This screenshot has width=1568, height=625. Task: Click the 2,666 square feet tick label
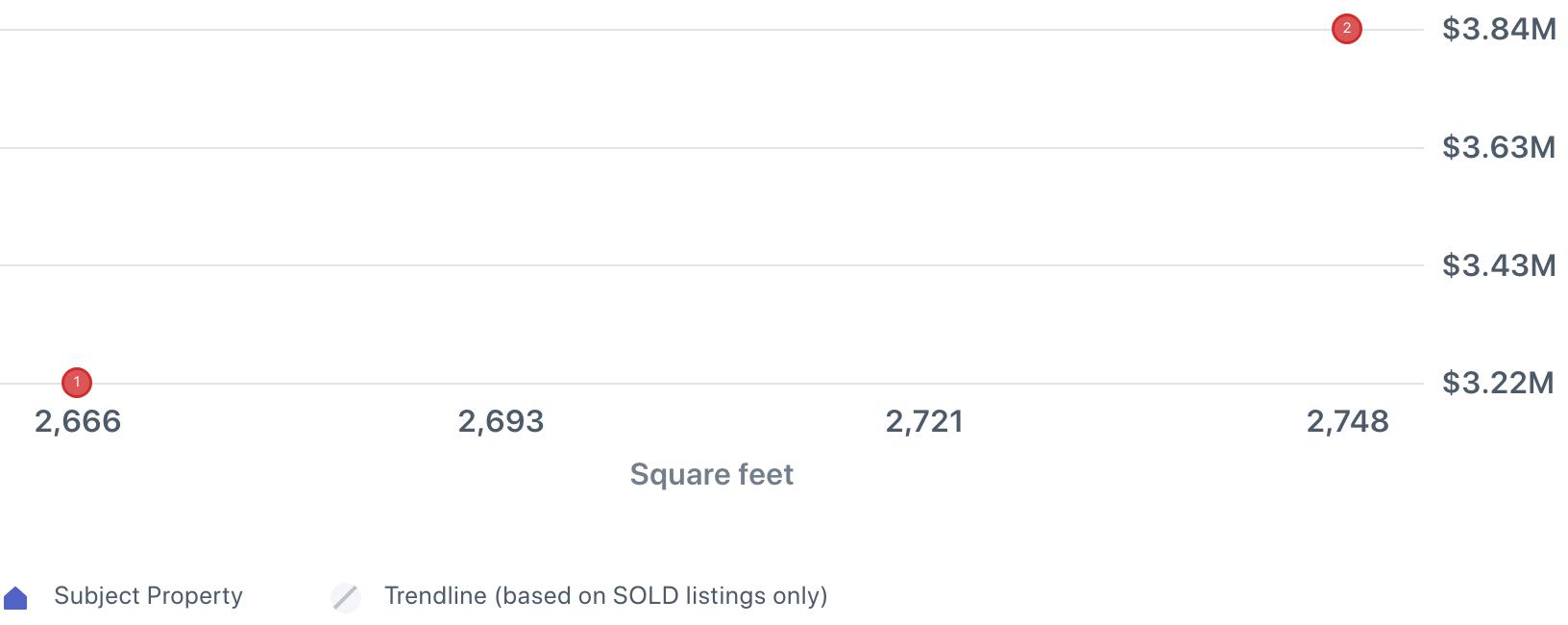pyautogui.click(x=78, y=421)
